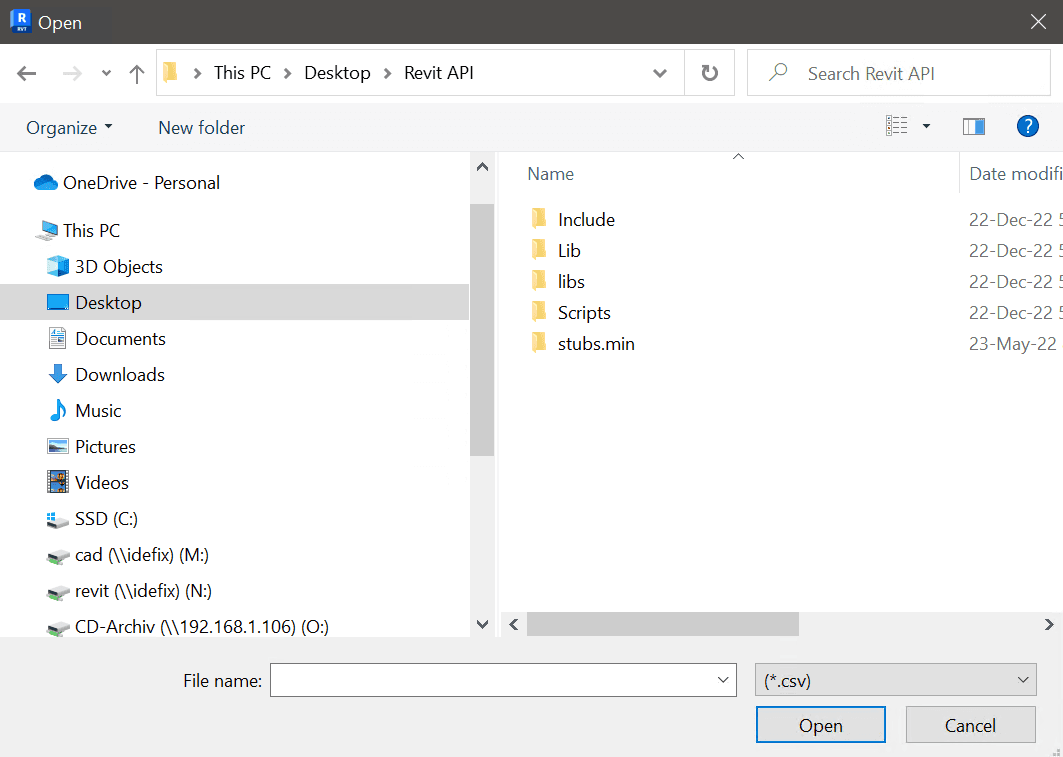Open Downloads in the navigation pane
Viewport: 1063px width, 757px height.
click(x=120, y=374)
